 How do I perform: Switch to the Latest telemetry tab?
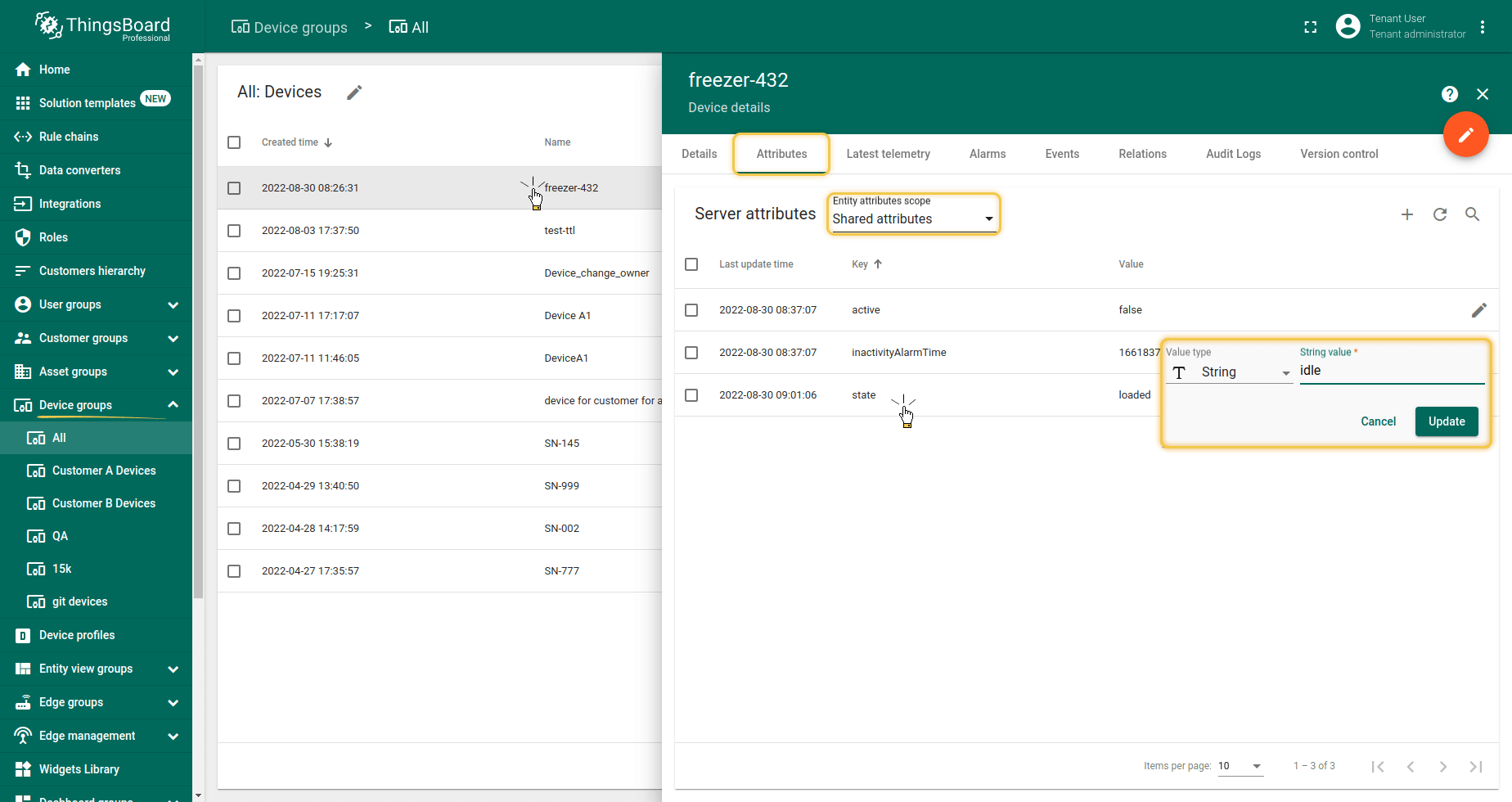tap(888, 154)
